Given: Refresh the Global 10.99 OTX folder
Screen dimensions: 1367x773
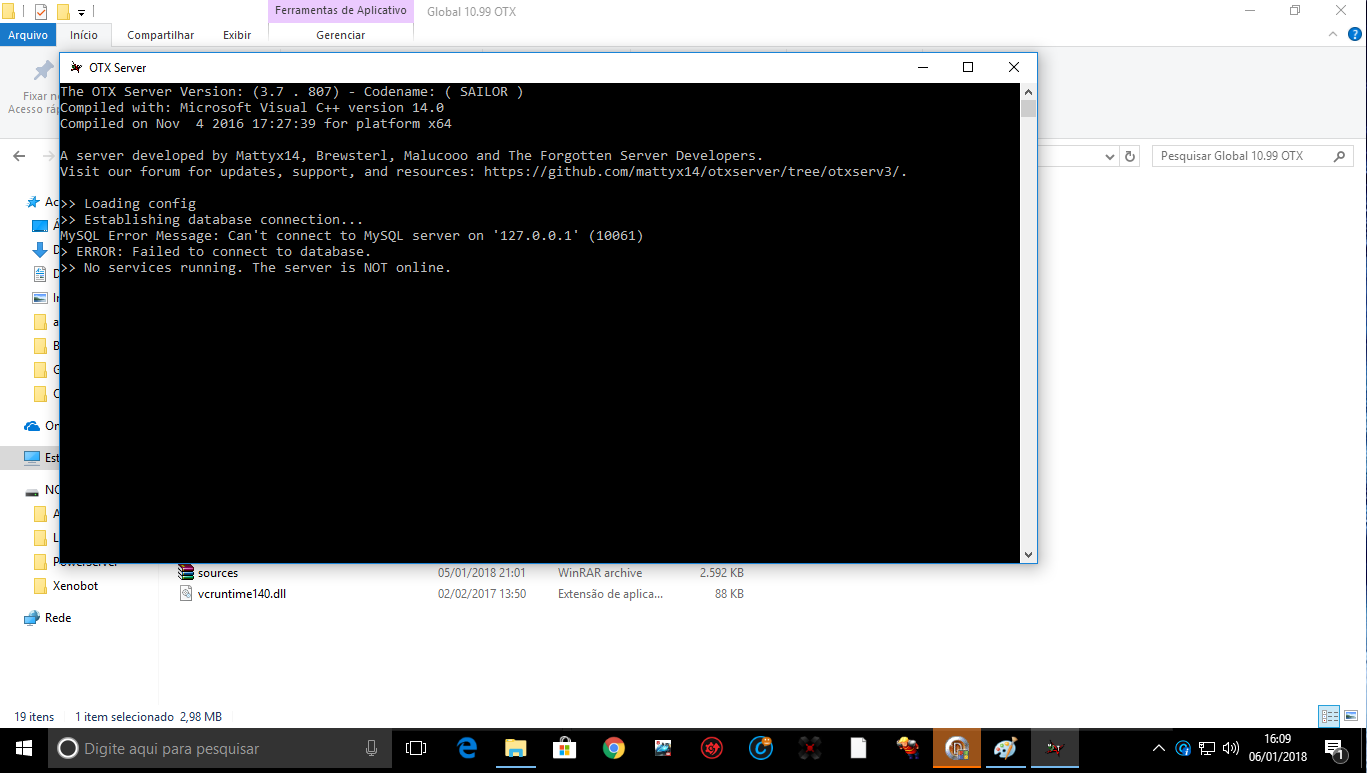Looking at the screenshot, I should coord(1130,156).
